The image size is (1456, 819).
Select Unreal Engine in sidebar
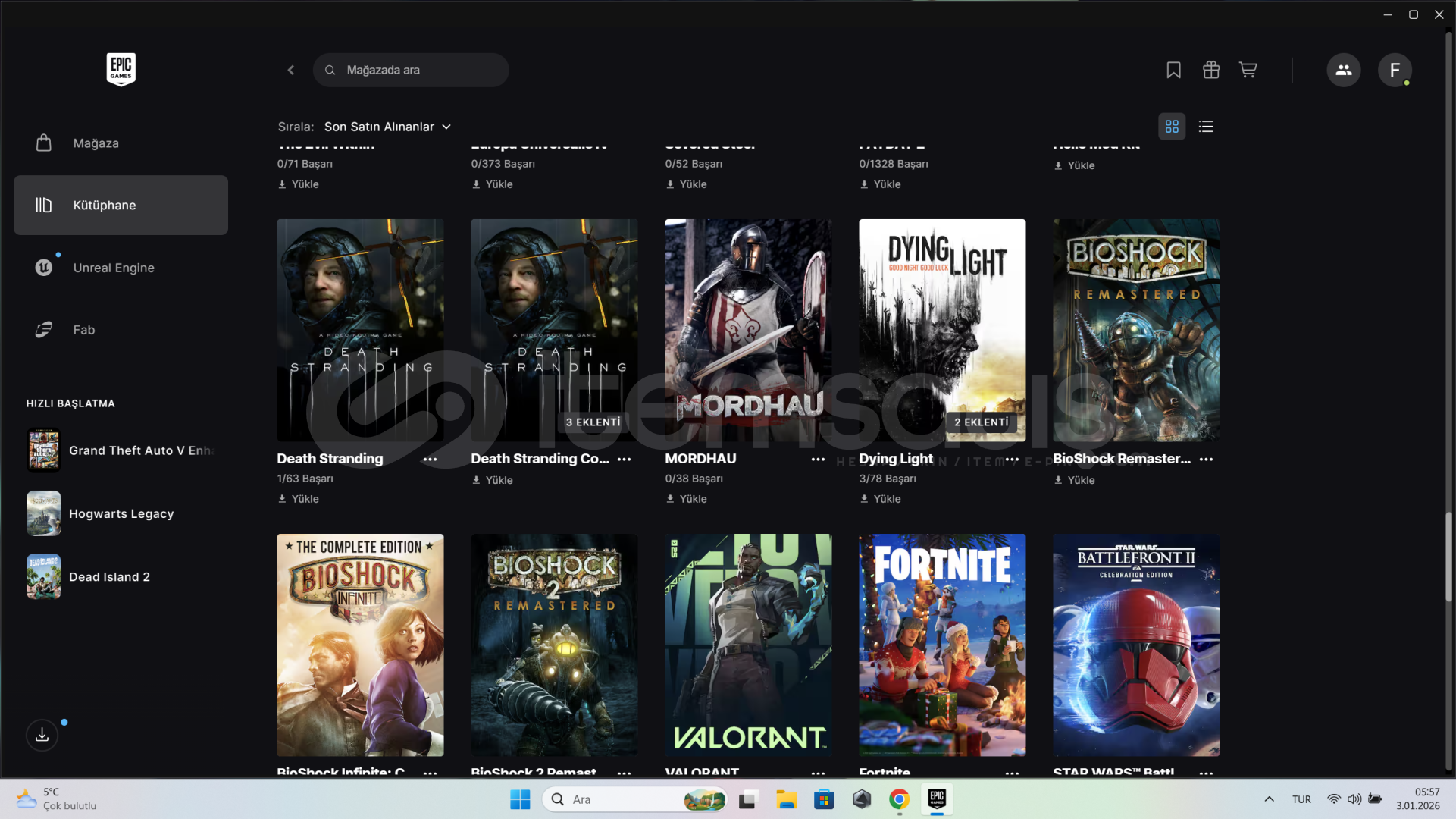[114, 268]
